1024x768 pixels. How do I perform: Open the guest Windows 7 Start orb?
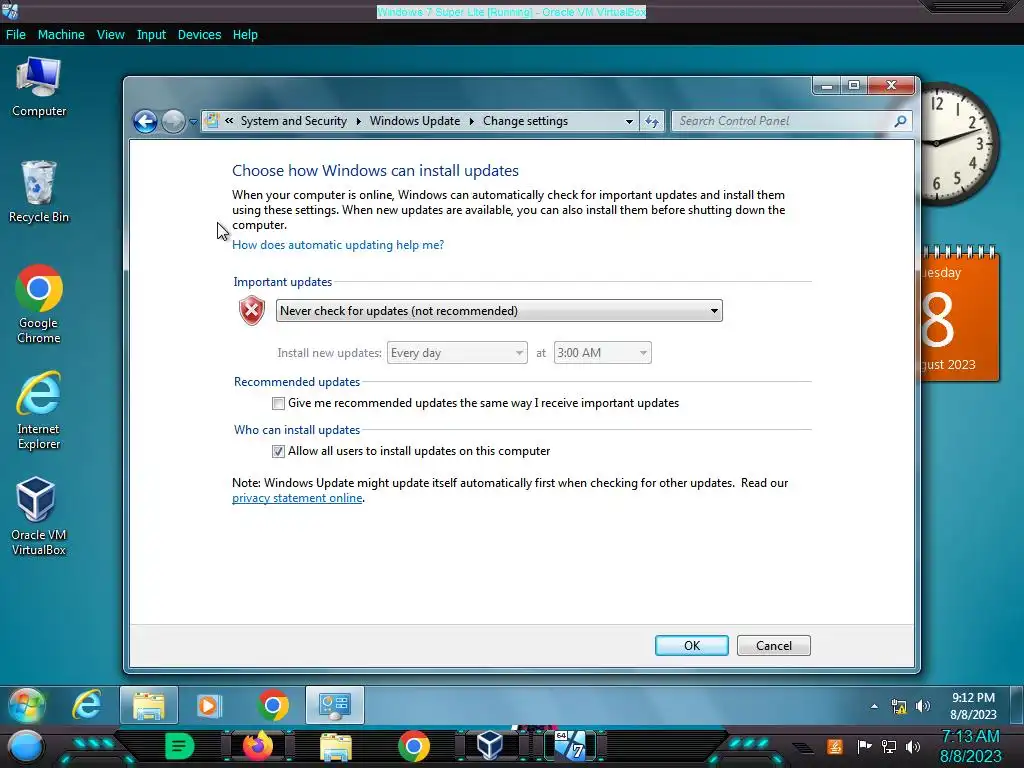point(26,705)
